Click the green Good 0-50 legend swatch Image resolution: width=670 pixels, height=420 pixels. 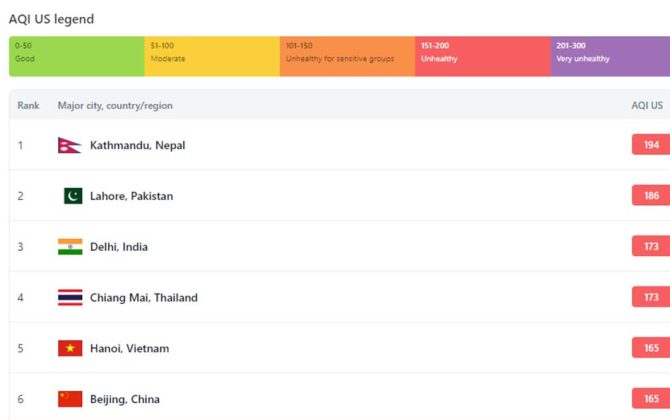tap(76, 57)
